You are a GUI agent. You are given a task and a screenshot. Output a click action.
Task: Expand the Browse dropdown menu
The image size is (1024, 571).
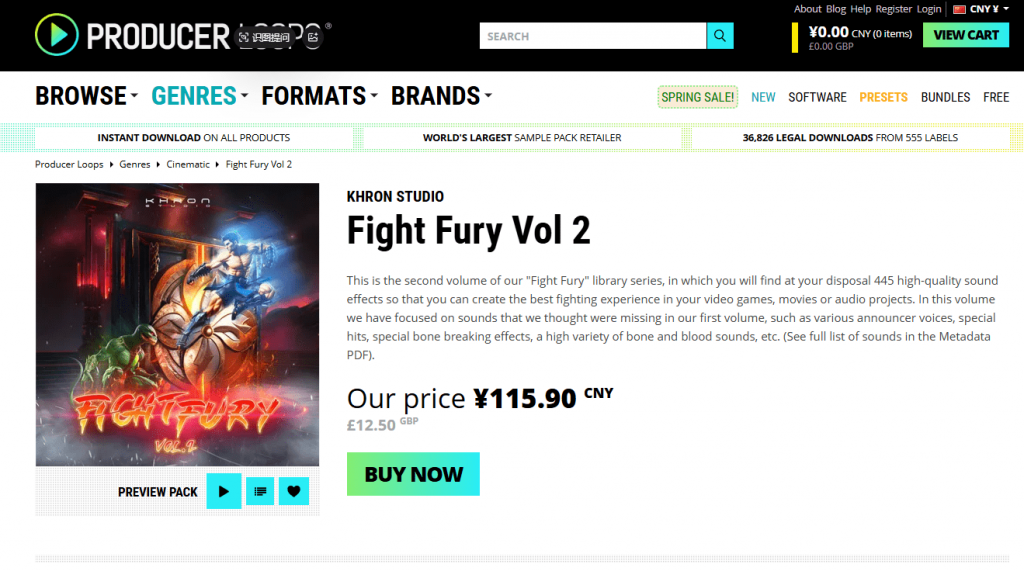tap(87, 96)
